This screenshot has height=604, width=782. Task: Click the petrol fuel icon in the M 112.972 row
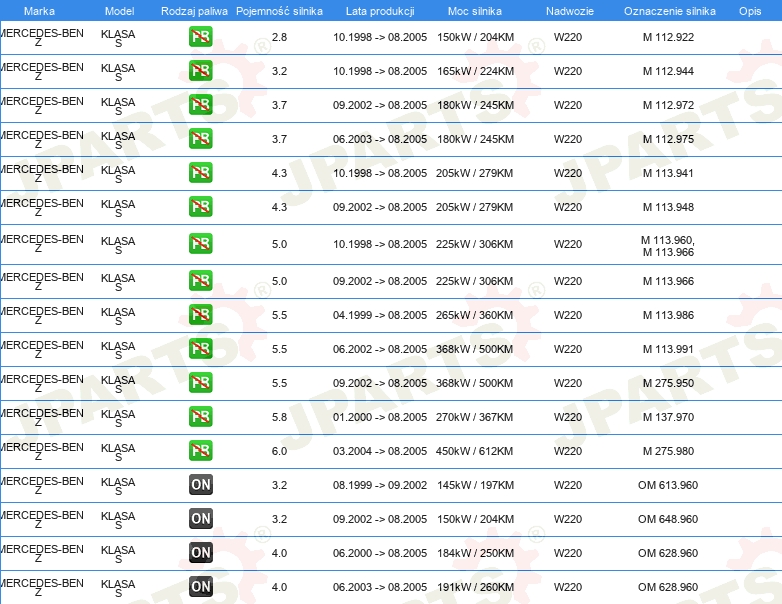[x=200, y=104]
